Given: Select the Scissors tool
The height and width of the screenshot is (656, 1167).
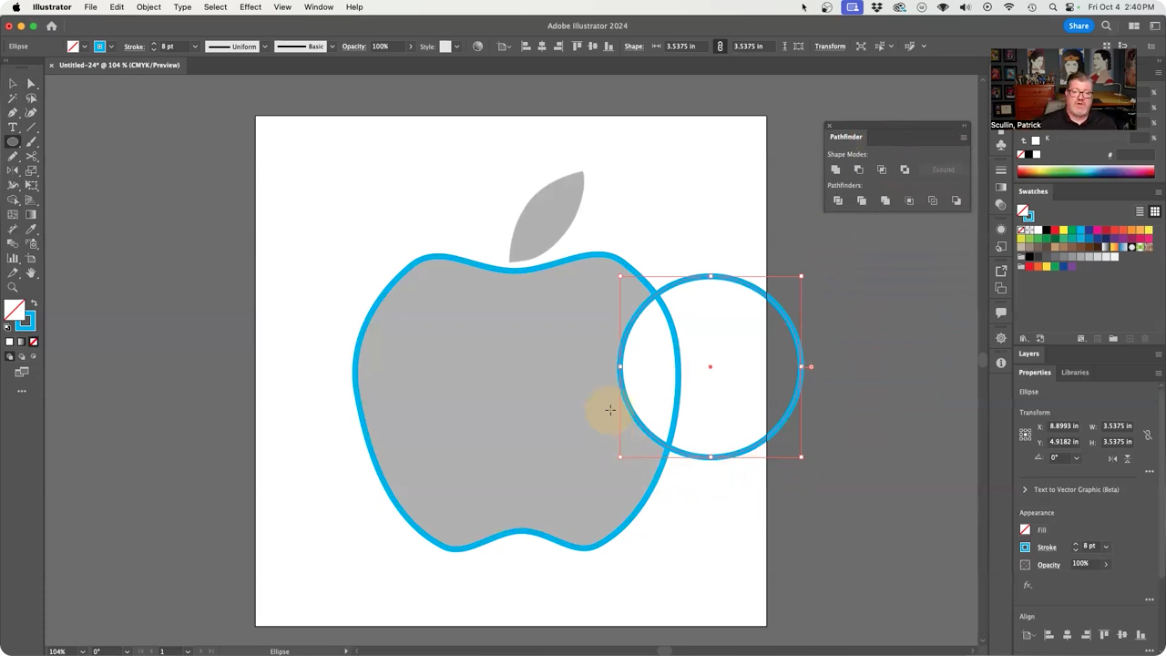Looking at the screenshot, I should coord(31,156).
